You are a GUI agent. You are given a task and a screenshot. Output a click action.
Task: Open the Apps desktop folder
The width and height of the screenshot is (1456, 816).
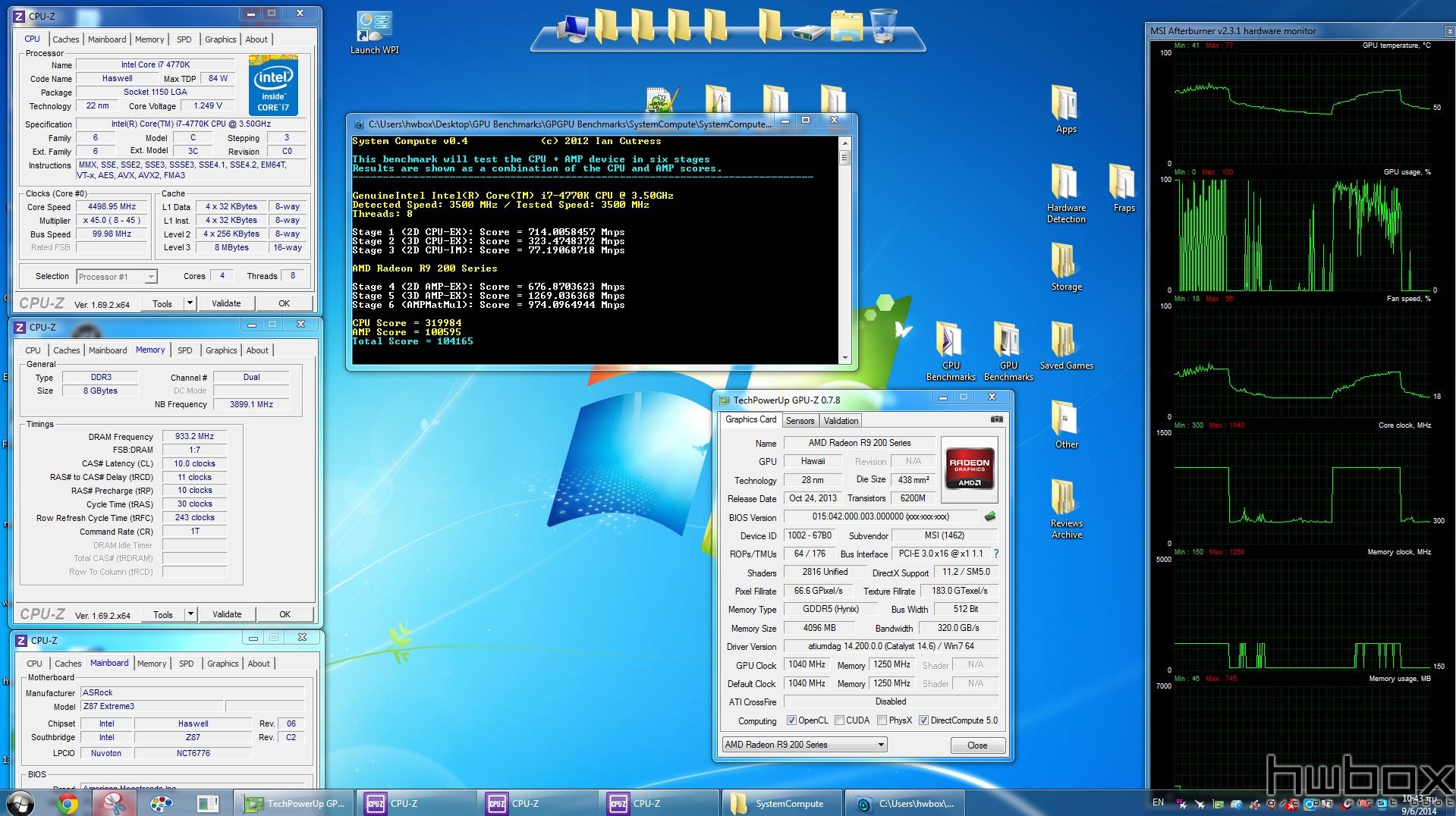[1066, 109]
